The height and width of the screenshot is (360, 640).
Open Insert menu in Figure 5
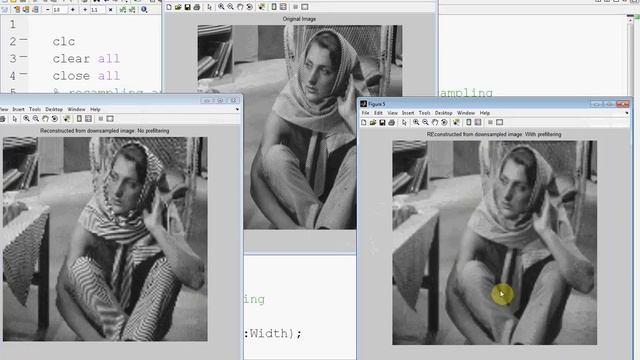pyautogui.click(x=408, y=113)
